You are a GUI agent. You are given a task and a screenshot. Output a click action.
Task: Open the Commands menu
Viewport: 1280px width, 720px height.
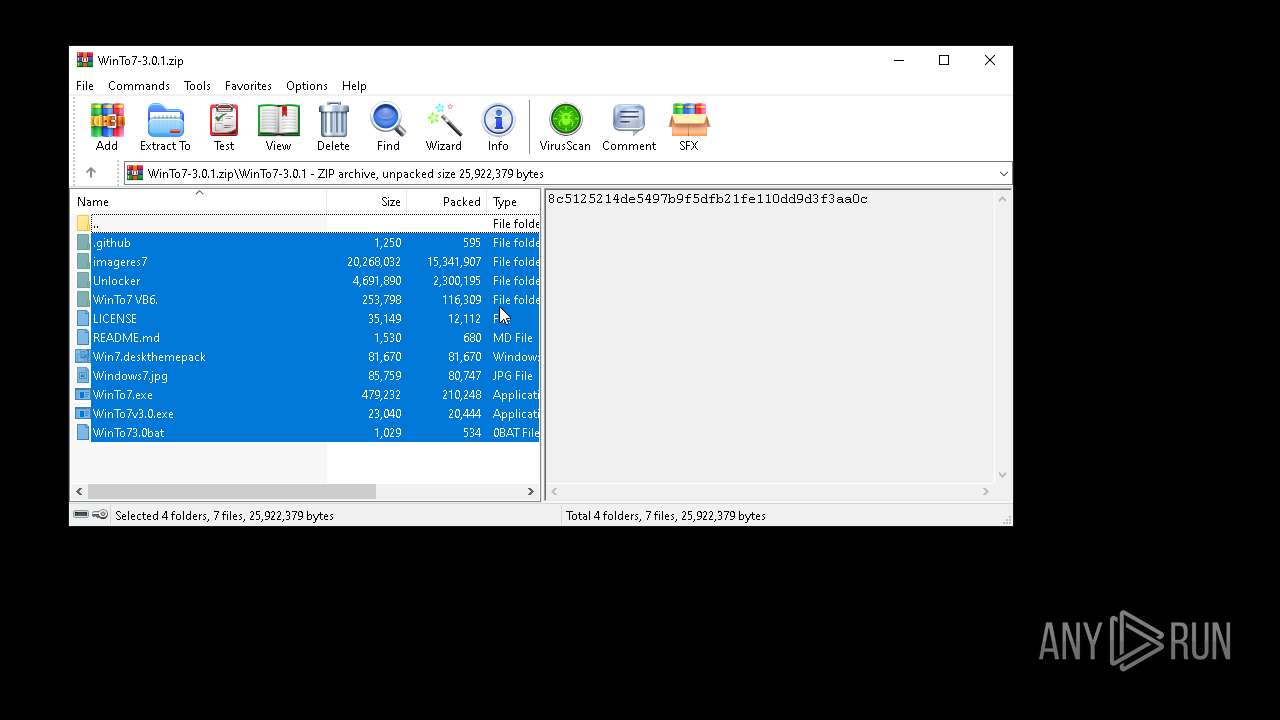coord(139,86)
